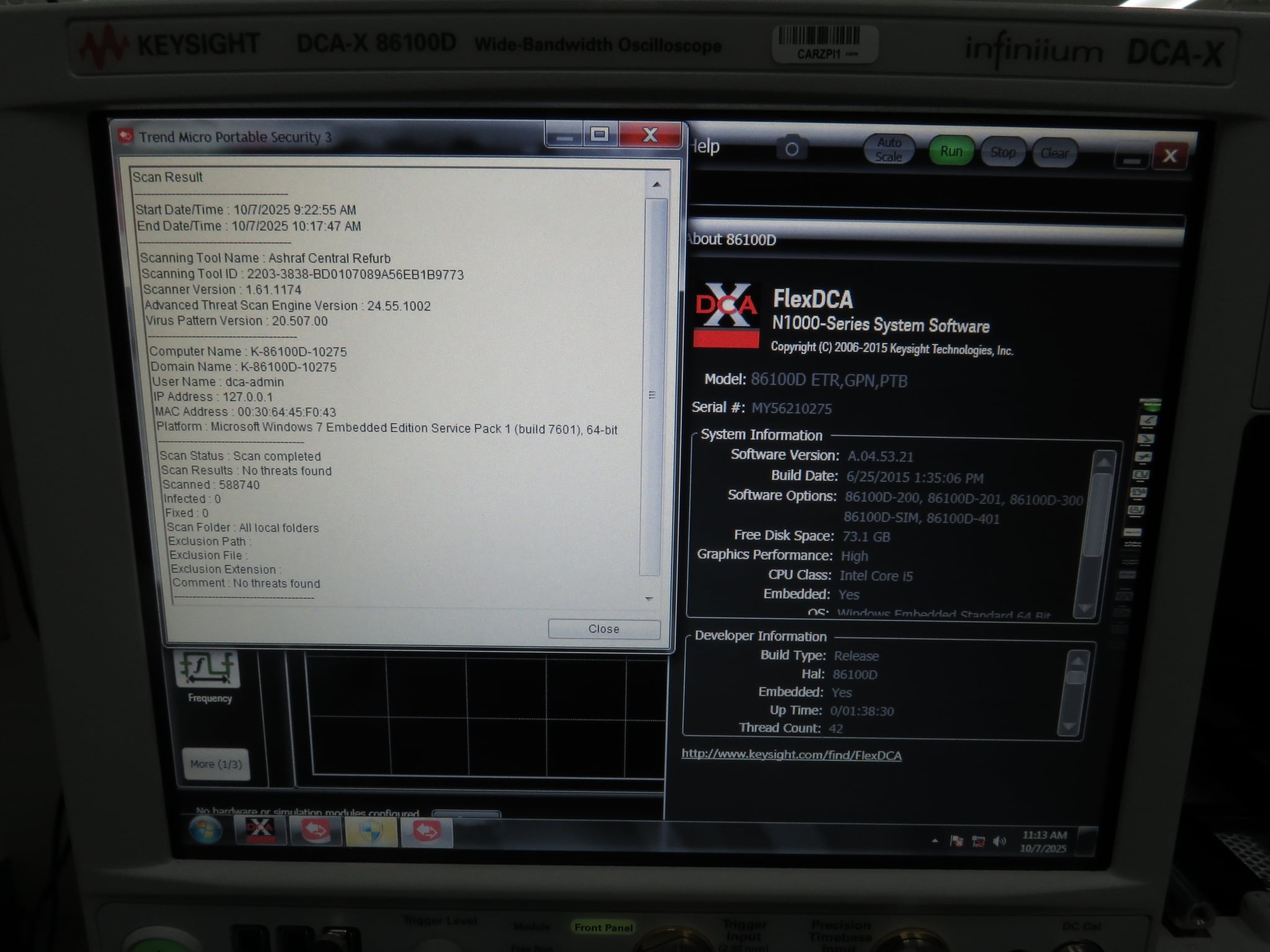Click the Windows Start orb
The height and width of the screenshot is (952, 1270).
click(x=205, y=830)
